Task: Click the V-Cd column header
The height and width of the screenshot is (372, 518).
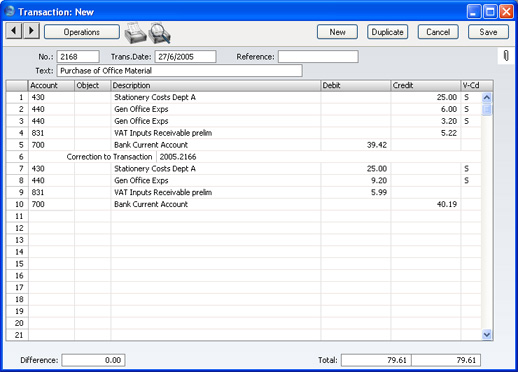Action: tap(477, 86)
